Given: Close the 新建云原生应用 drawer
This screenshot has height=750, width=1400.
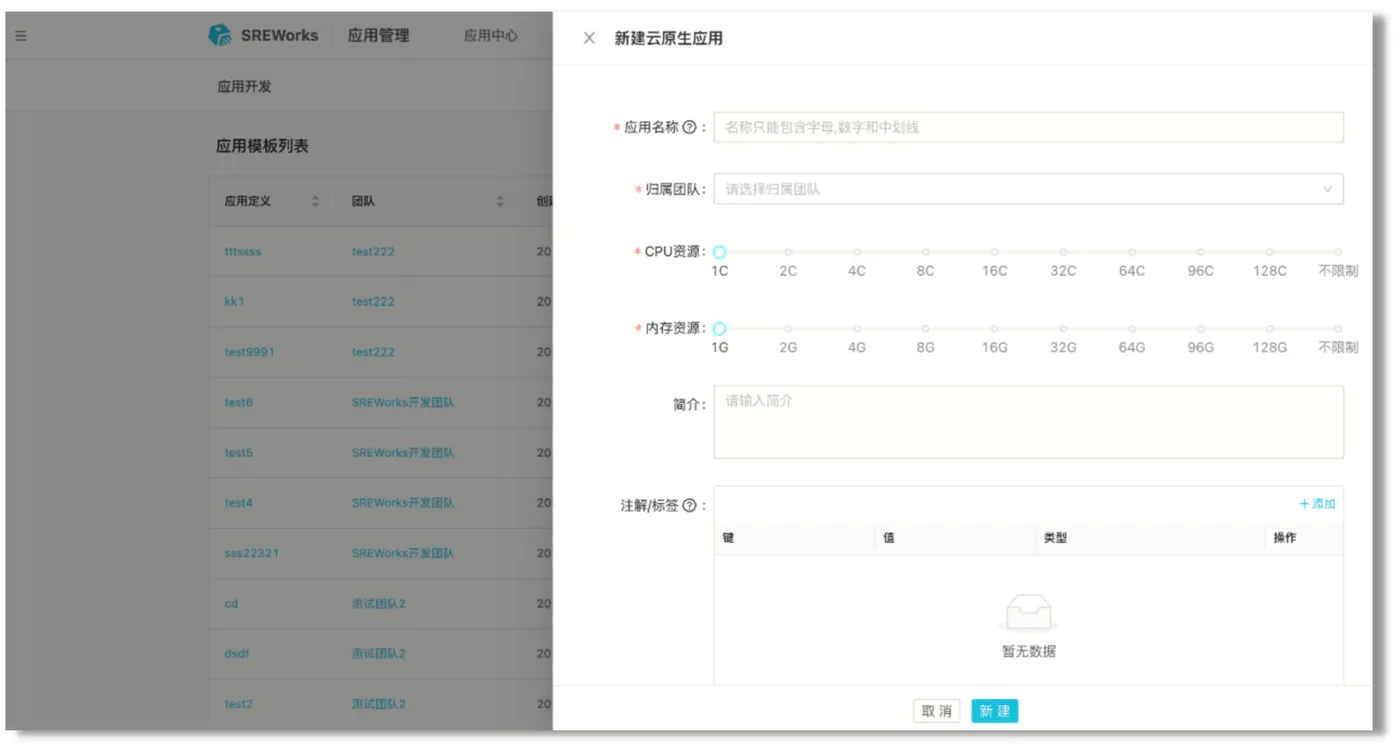Looking at the screenshot, I should coord(589,38).
